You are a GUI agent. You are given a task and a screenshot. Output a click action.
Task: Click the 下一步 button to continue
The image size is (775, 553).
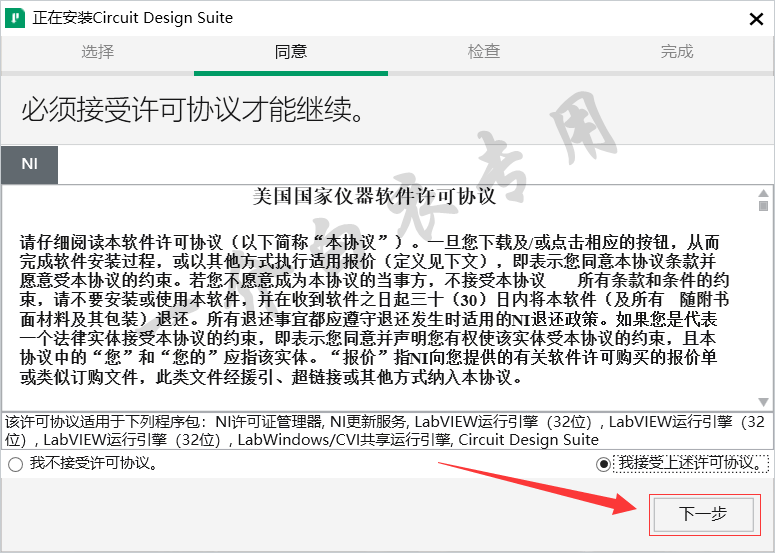(704, 514)
